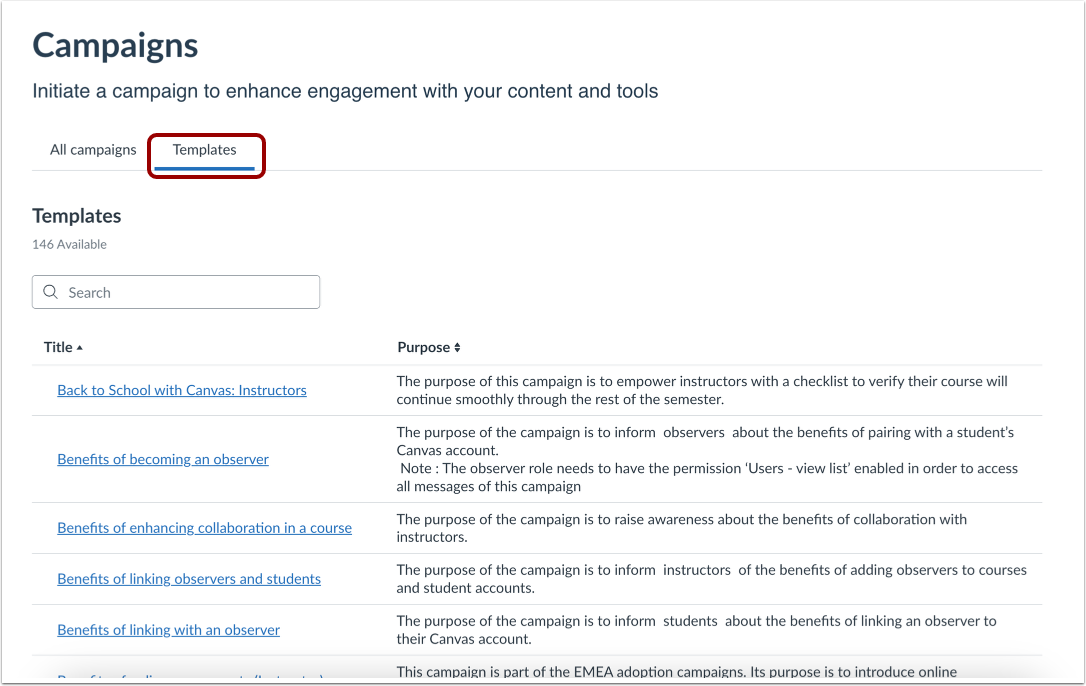
Task: Open Benefits of enhancing collaboration in a course
Action: coord(204,528)
